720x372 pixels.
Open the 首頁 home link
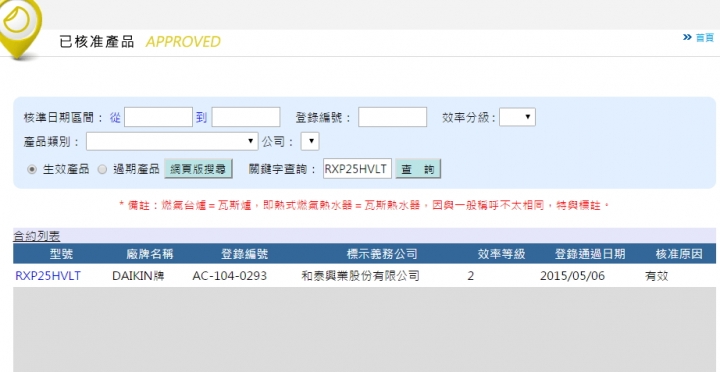pyautogui.click(x=705, y=38)
